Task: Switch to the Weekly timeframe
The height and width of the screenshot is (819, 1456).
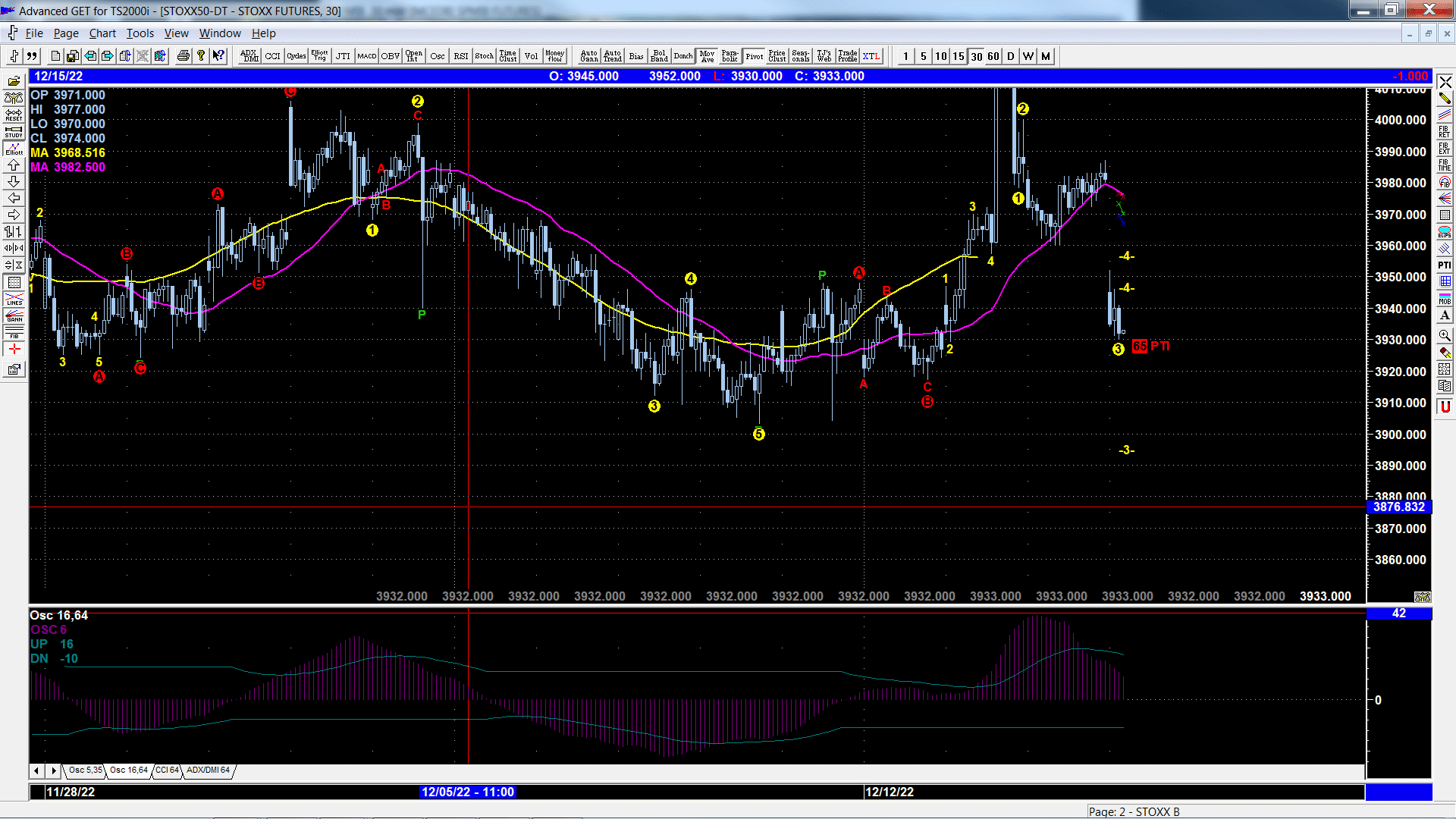Action: pos(1028,56)
